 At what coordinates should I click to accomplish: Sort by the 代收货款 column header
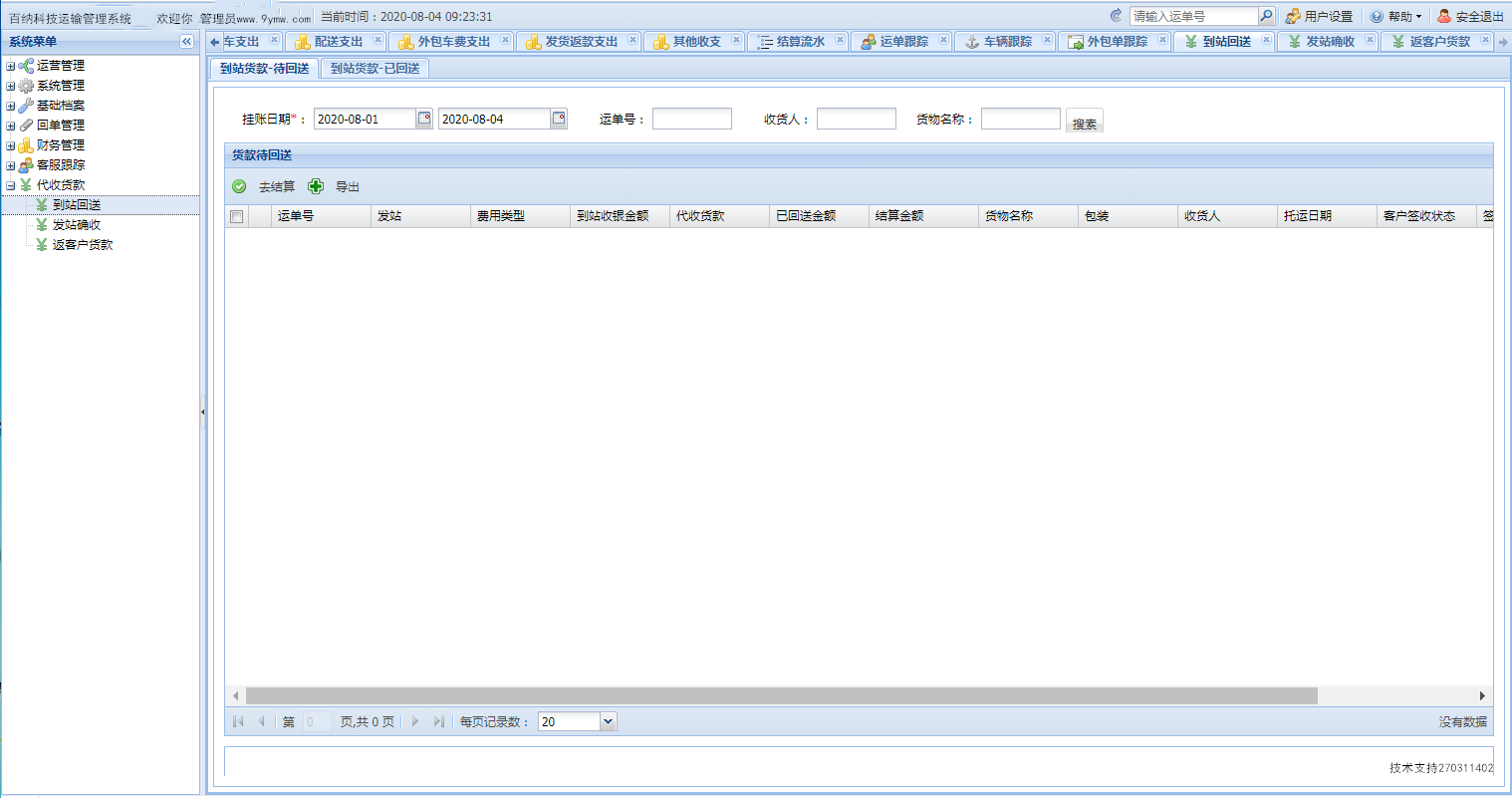point(719,216)
